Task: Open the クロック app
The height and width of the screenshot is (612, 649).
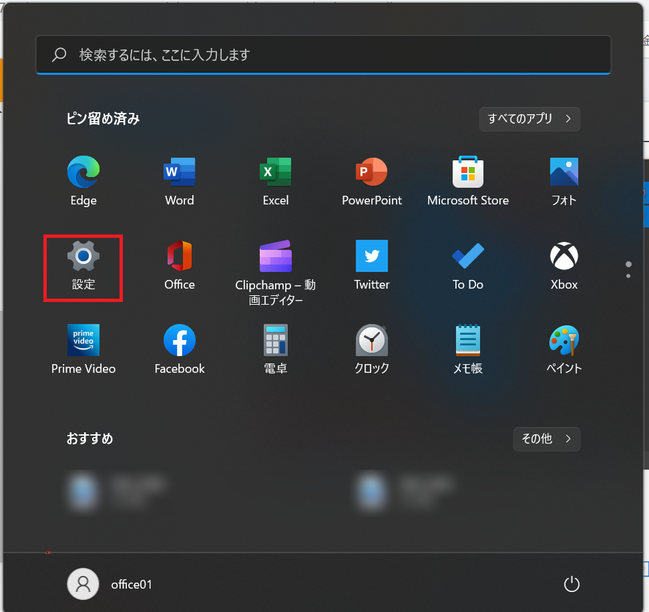Action: click(372, 350)
